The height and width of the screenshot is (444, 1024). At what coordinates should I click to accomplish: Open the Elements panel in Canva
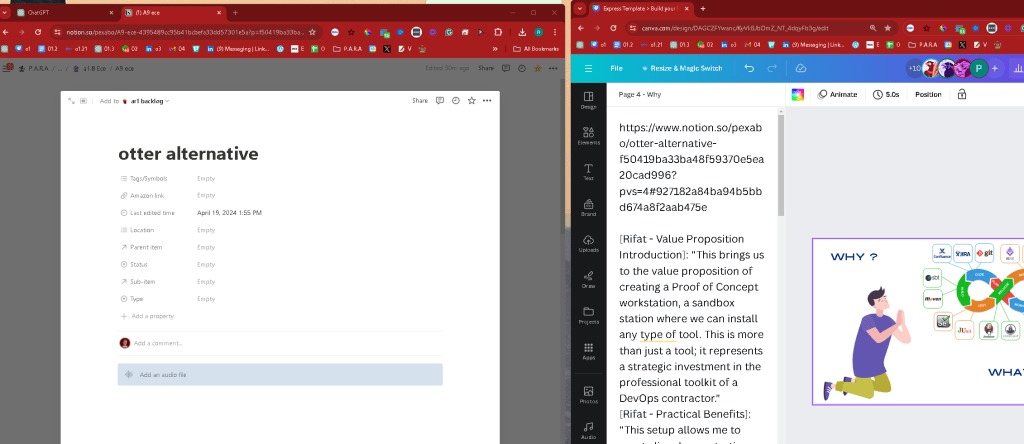click(588, 136)
